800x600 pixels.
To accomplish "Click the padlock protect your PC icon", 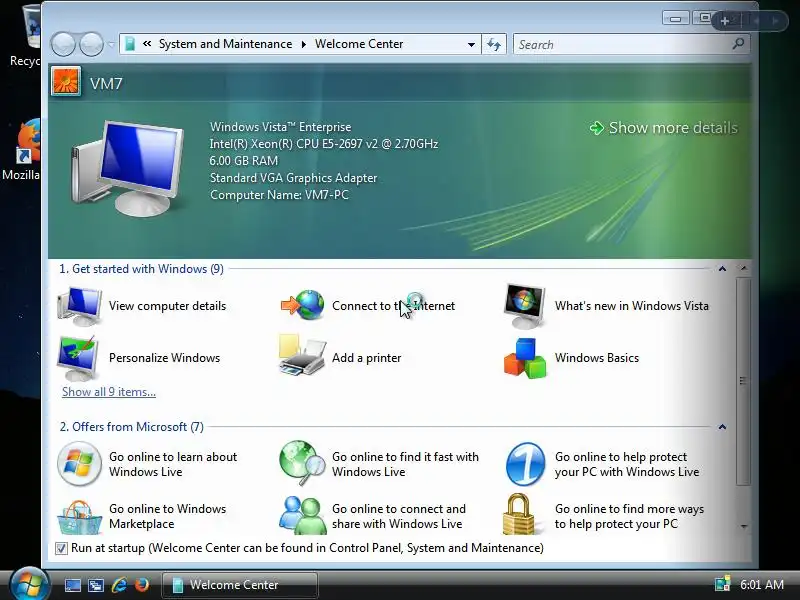I will click(518, 514).
